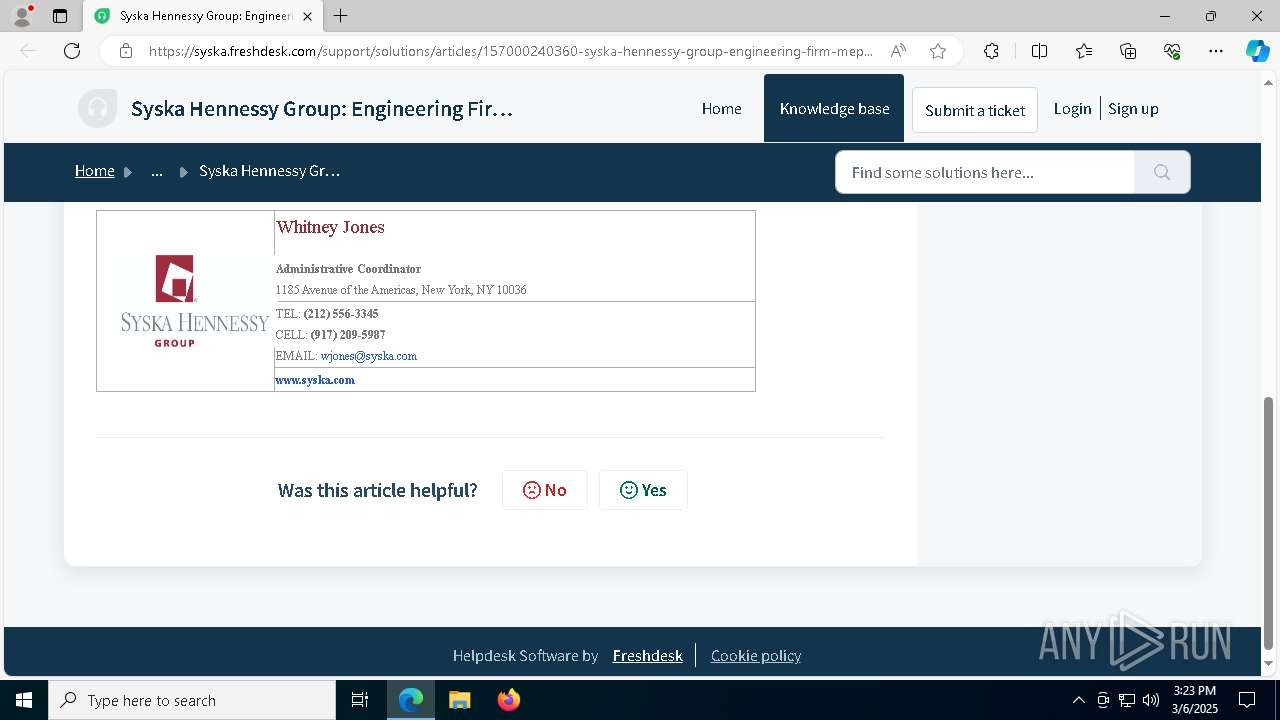Select the name Whitney Jones text
Screen dimensions: 1280x720
(x=330, y=227)
